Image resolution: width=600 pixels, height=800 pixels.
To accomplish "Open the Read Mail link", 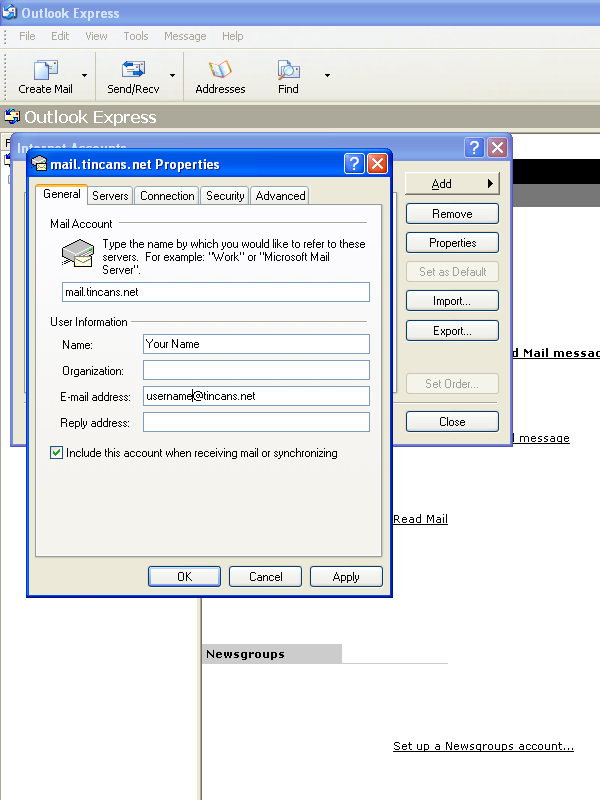I will click(420, 519).
